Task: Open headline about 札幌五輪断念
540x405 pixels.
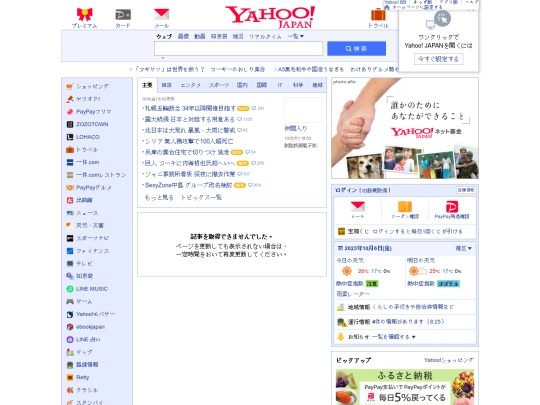Action: click(x=190, y=108)
